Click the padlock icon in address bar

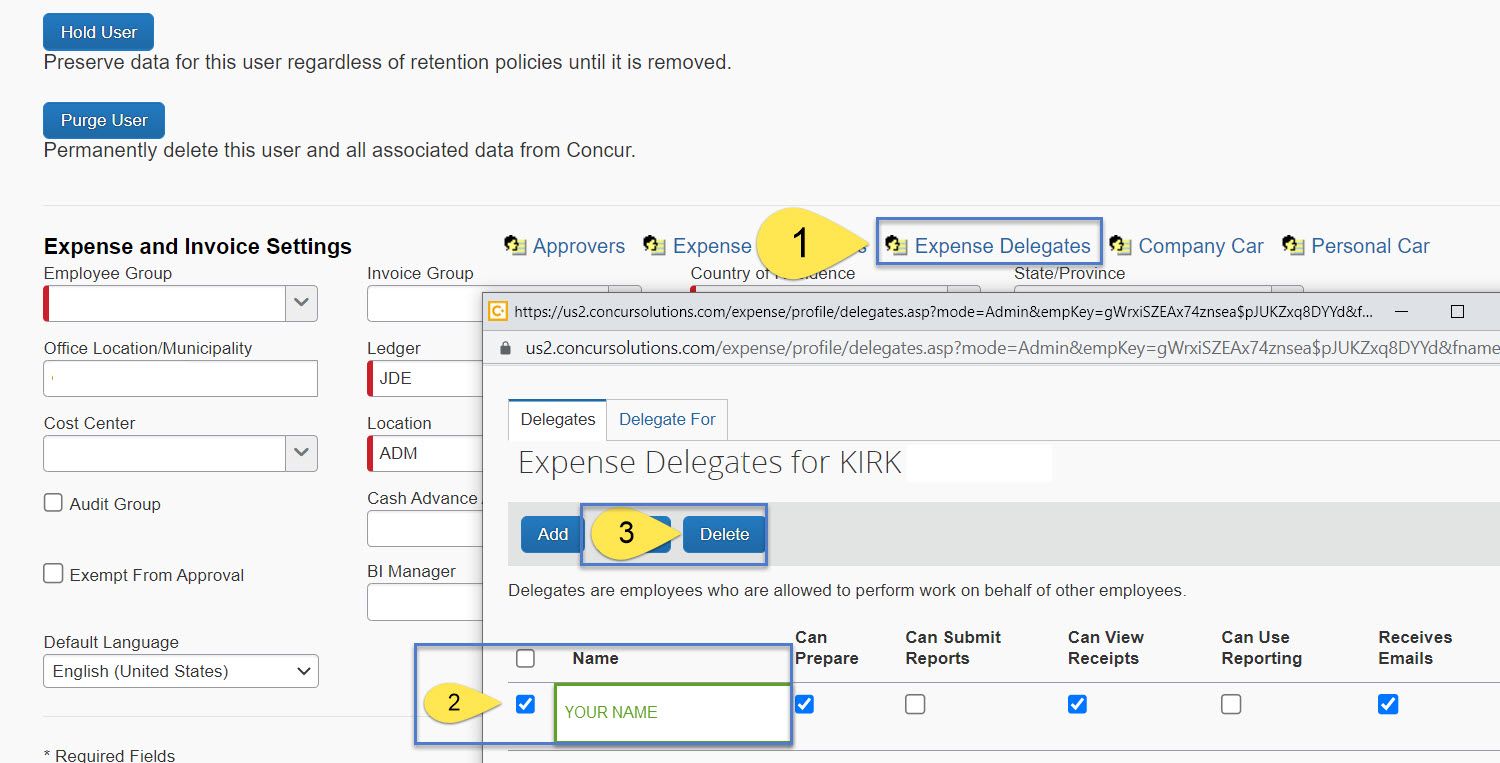[x=505, y=348]
